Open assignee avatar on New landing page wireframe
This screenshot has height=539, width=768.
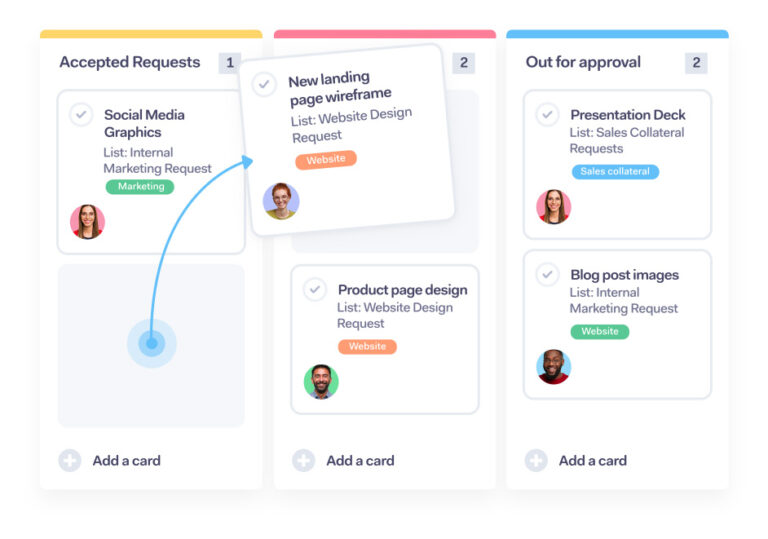tap(281, 201)
